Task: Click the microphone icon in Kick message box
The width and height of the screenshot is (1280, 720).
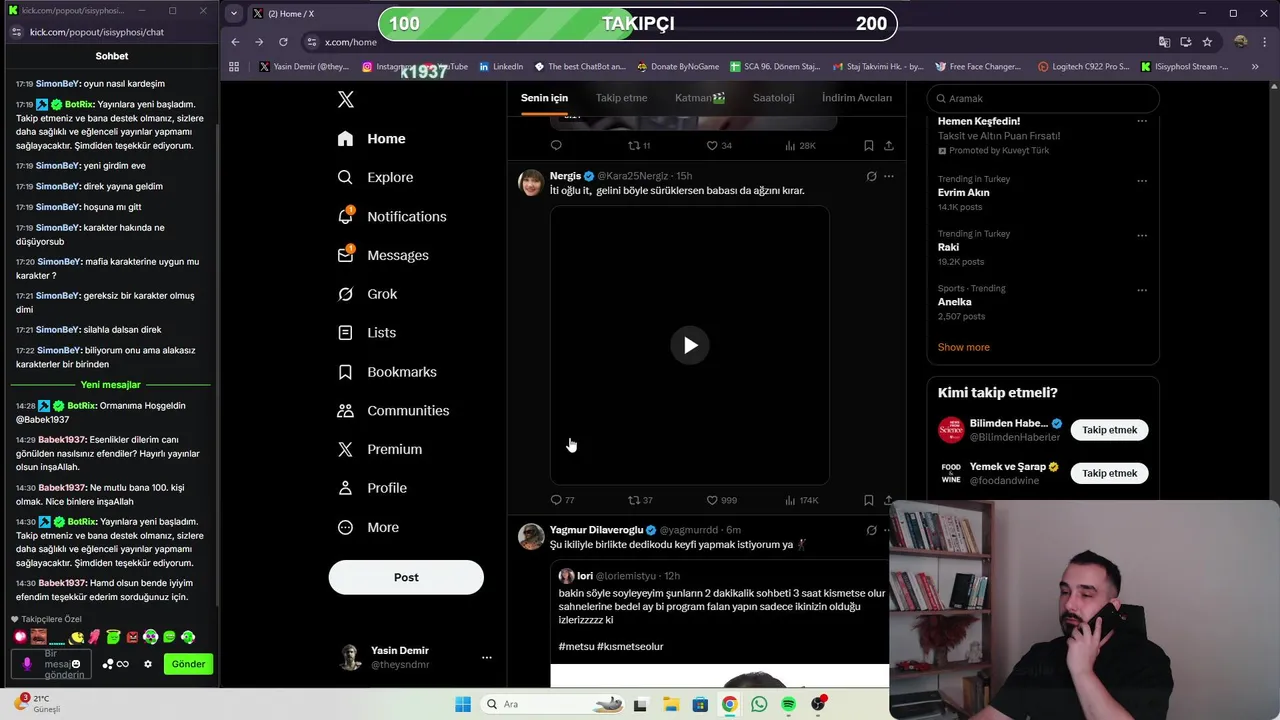Action: [27, 663]
